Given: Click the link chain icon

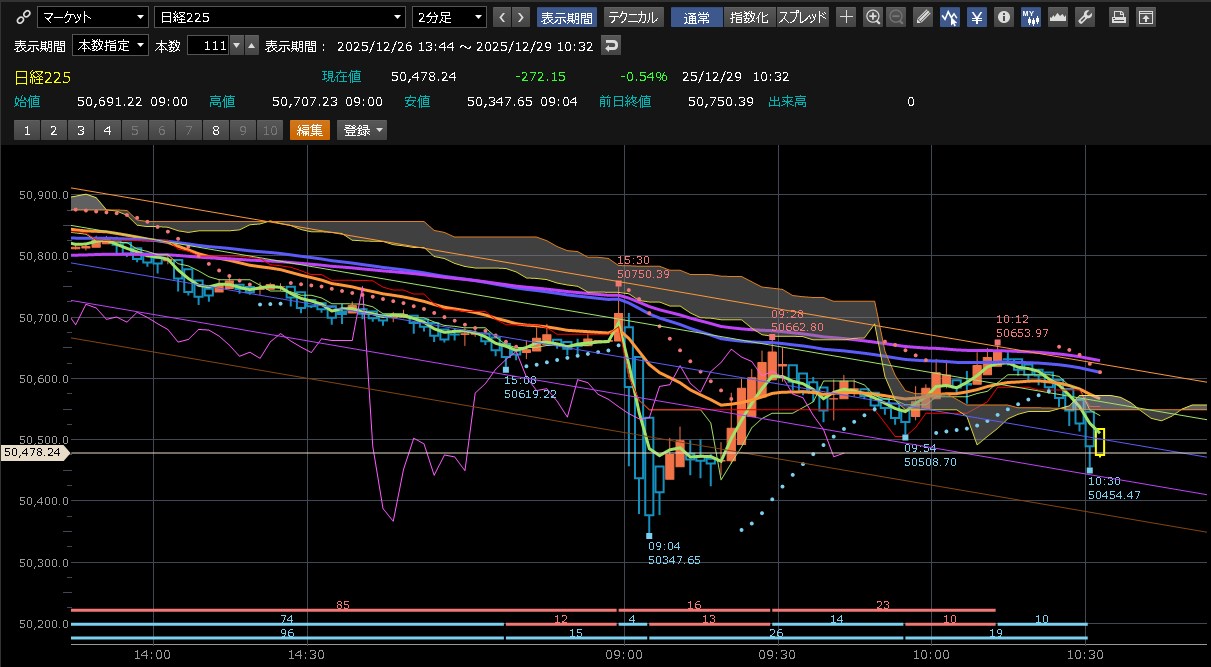Looking at the screenshot, I should click(x=23, y=17).
